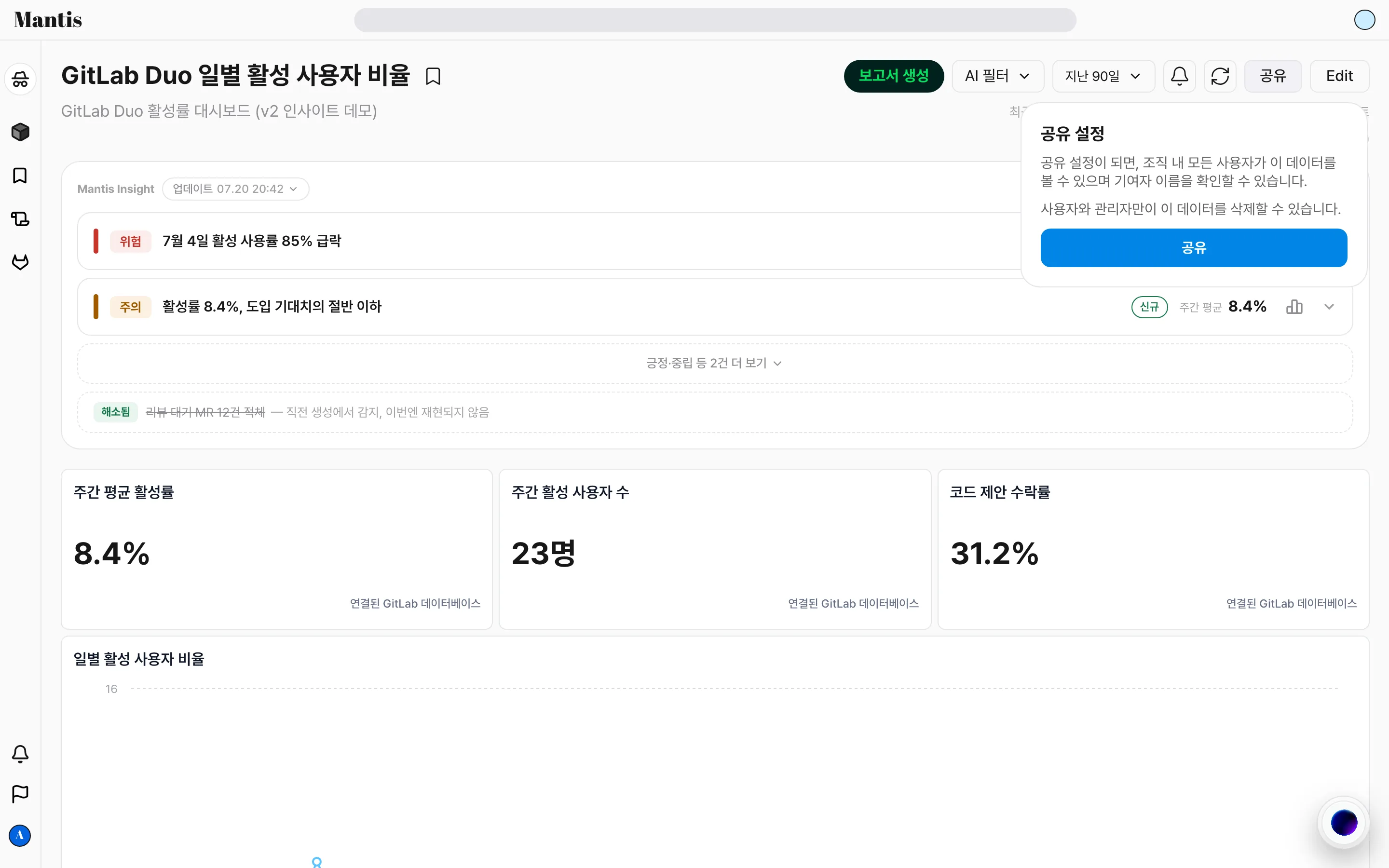Click the alert bell button in header
Image resolution: width=1389 pixels, height=868 pixels.
1180,76
